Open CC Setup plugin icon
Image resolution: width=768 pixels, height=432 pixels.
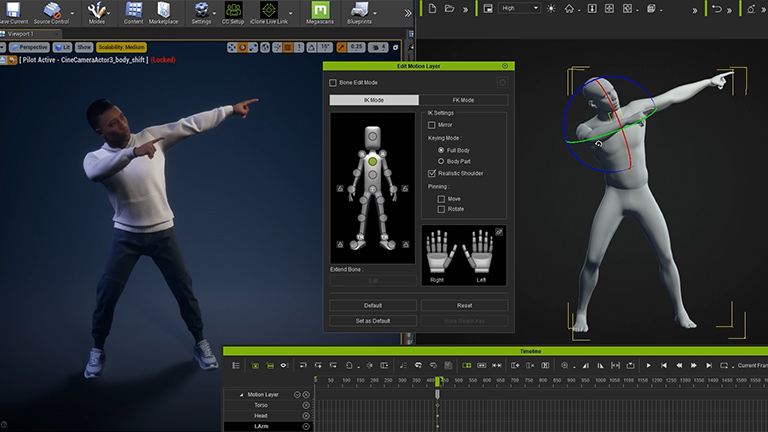click(233, 10)
